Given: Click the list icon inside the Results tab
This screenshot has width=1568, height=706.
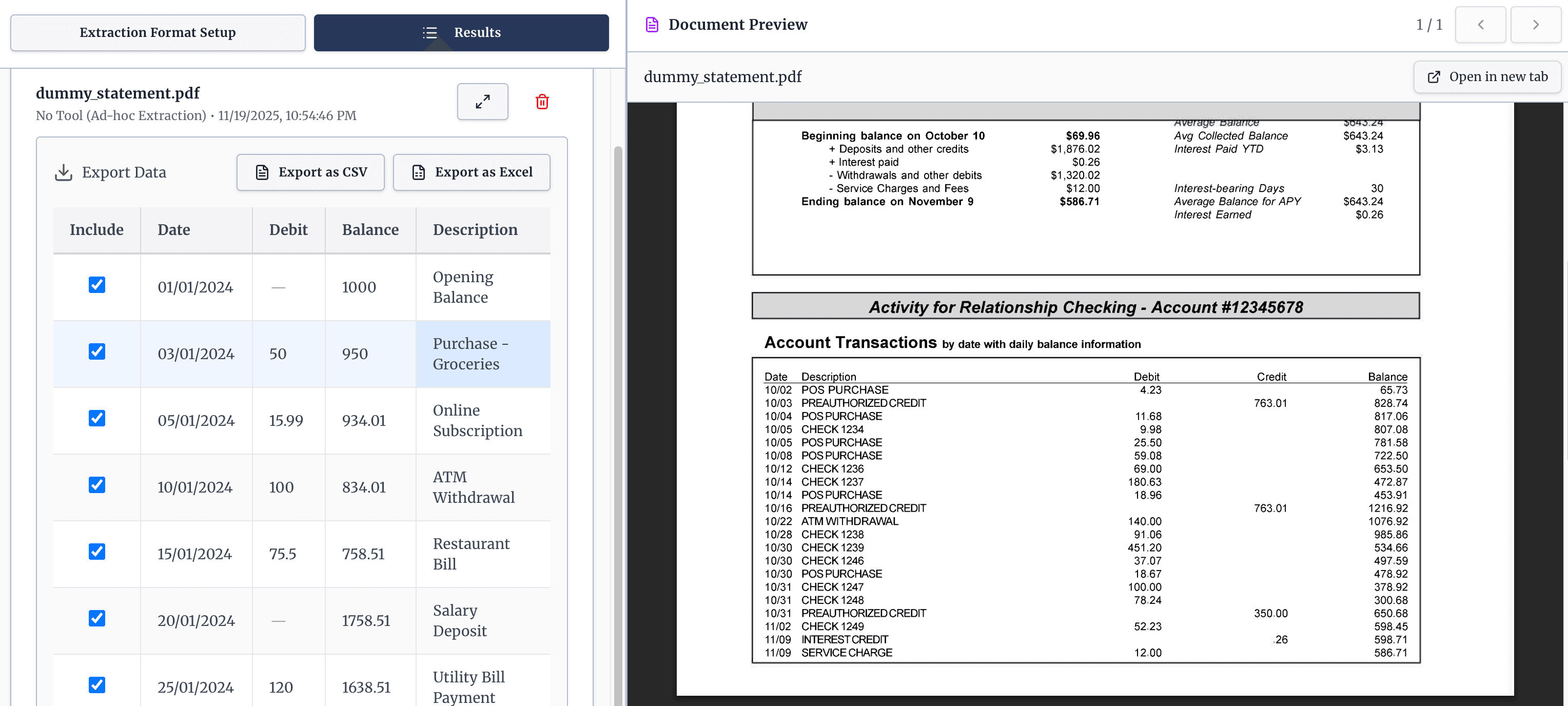Looking at the screenshot, I should point(430,33).
